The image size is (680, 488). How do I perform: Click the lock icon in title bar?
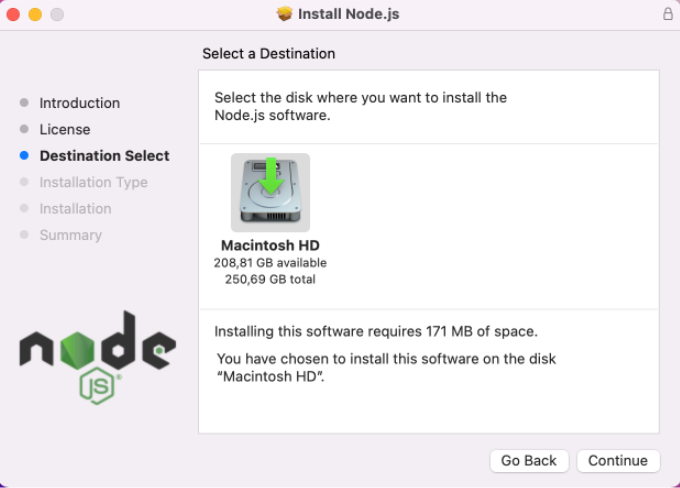(668, 14)
